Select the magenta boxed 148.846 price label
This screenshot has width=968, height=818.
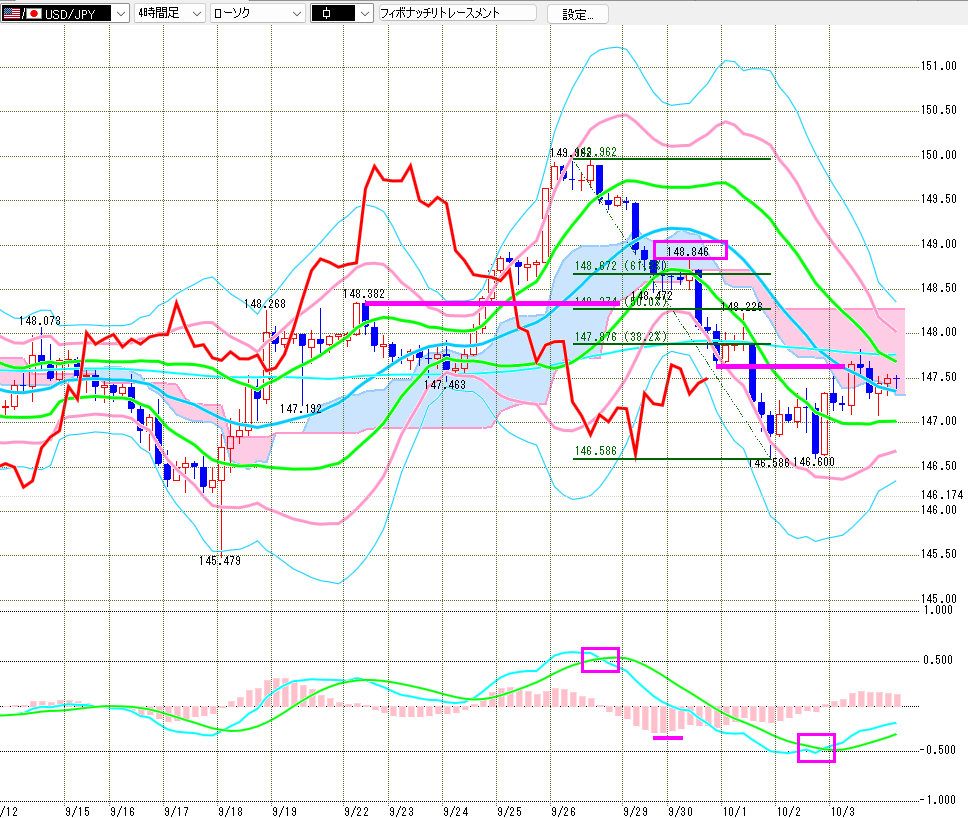[x=690, y=250]
